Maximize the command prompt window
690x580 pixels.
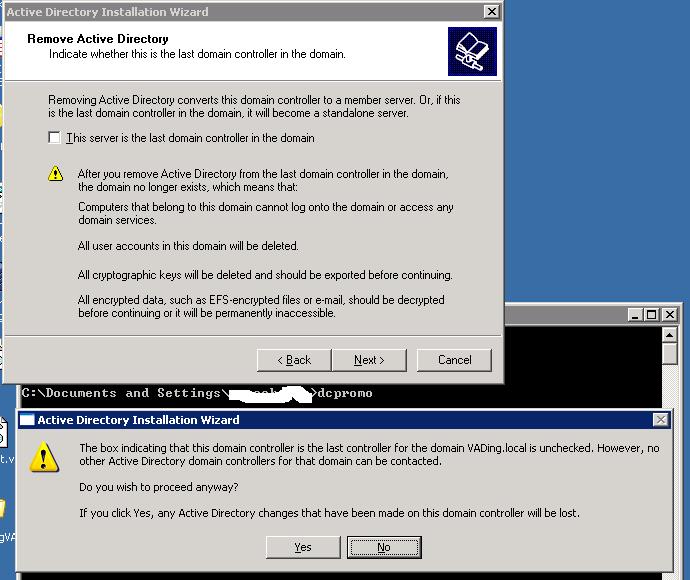[652, 315]
